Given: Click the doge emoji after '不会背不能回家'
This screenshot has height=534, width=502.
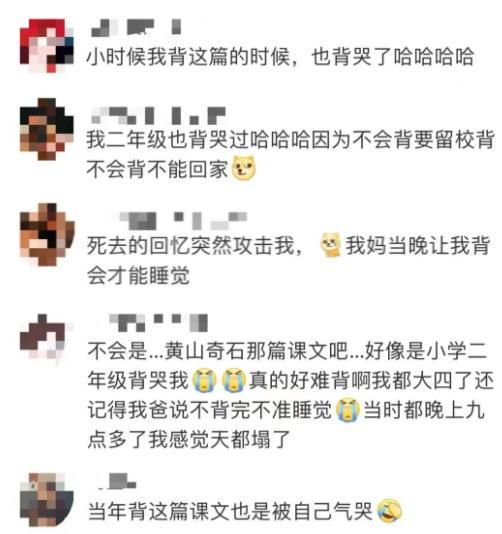Looking at the screenshot, I should (x=244, y=168).
